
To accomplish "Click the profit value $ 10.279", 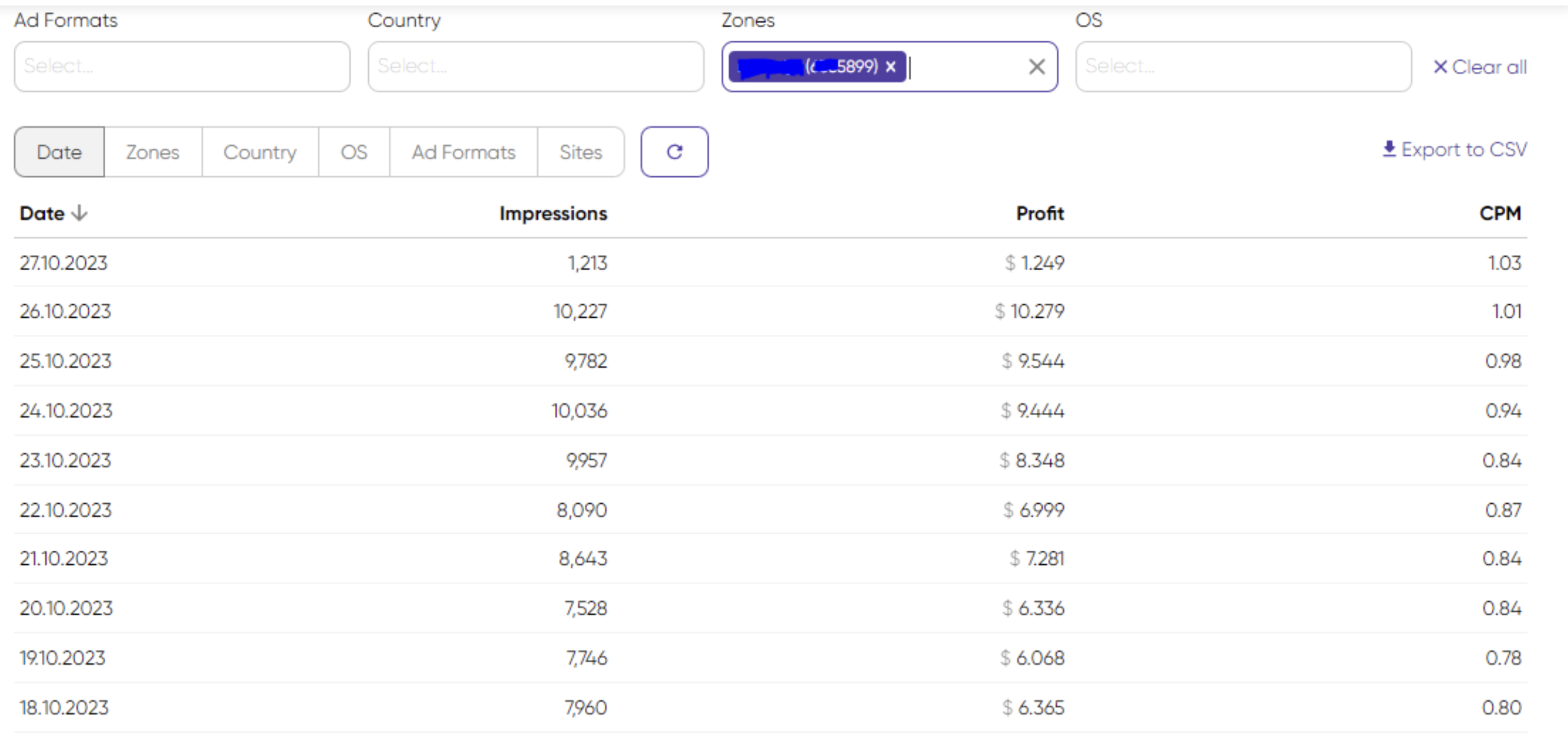I will [x=1030, y=311].
